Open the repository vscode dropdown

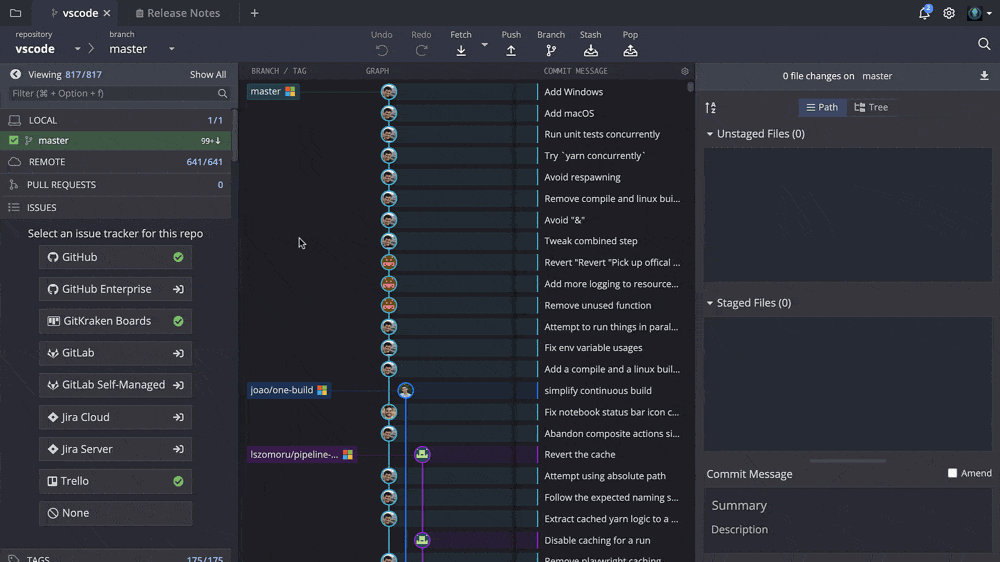pyautogui.click(x=77, y=49)
